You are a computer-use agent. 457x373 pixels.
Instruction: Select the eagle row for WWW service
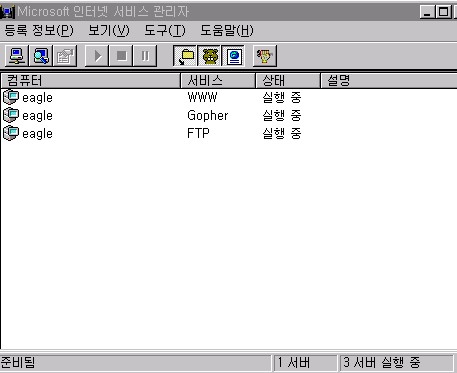228,97
